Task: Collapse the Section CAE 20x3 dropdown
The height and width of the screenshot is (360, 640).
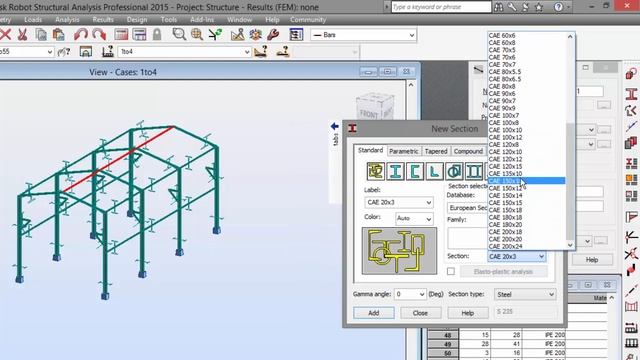Action: [x=541, y=257]
